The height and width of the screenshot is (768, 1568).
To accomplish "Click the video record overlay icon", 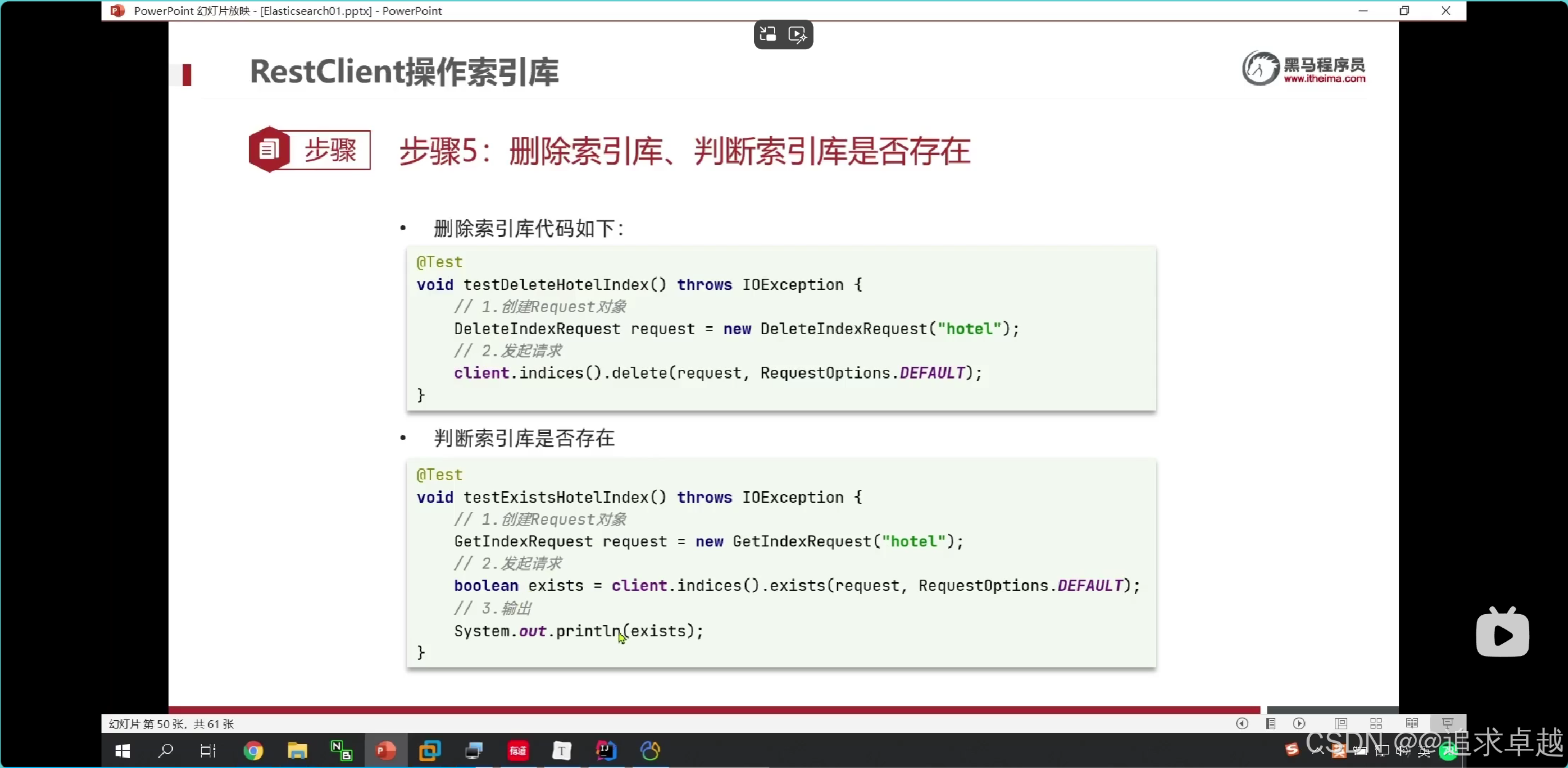I will coord(798,34).
